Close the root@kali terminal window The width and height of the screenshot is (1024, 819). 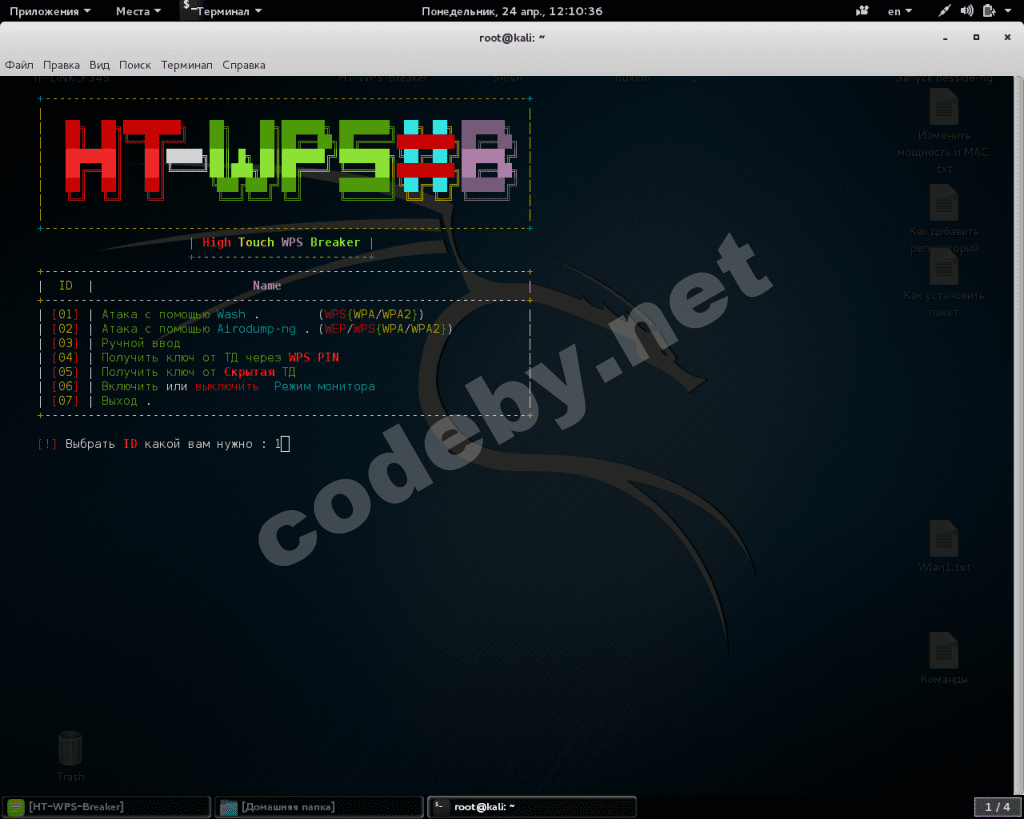pyautogui.click(x=1007, y=38)
